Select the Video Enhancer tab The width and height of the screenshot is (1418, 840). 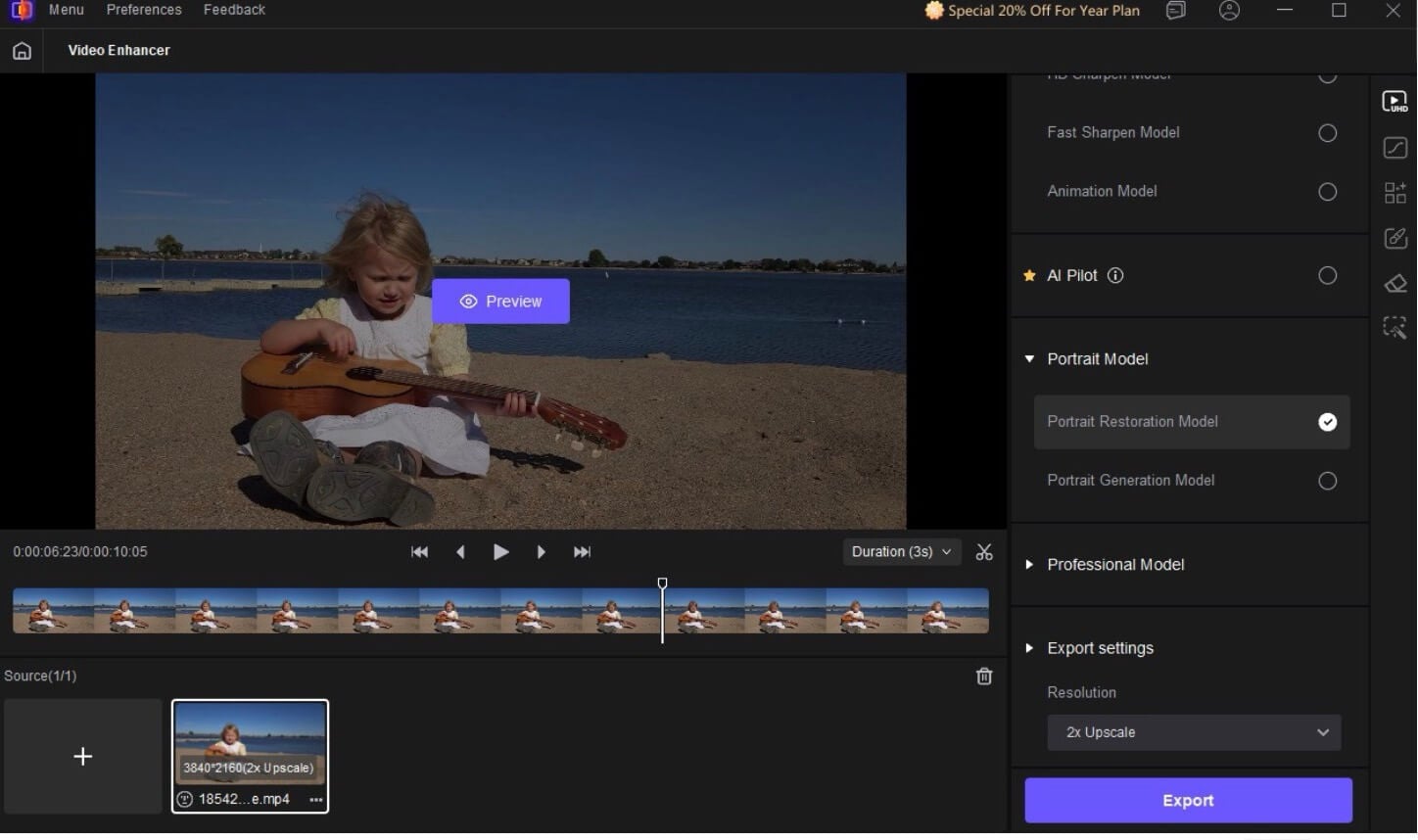tap(118, 51)
